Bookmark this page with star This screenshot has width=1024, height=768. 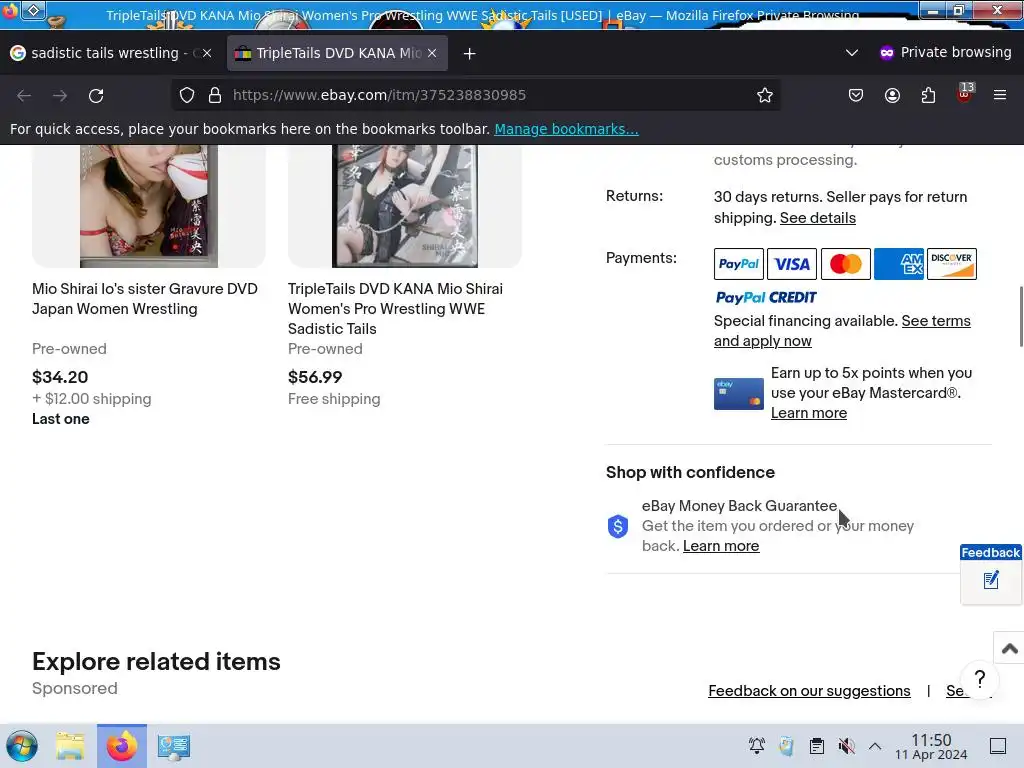(x=765, y=95)
